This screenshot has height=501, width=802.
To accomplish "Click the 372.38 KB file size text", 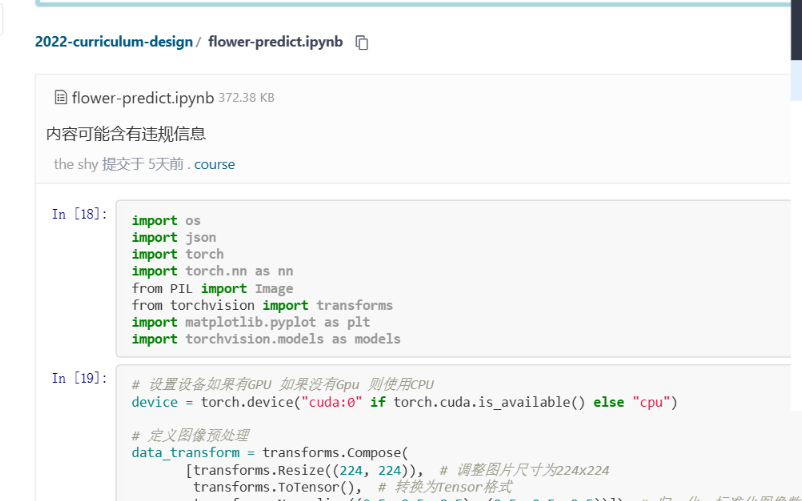I will 247,98.
